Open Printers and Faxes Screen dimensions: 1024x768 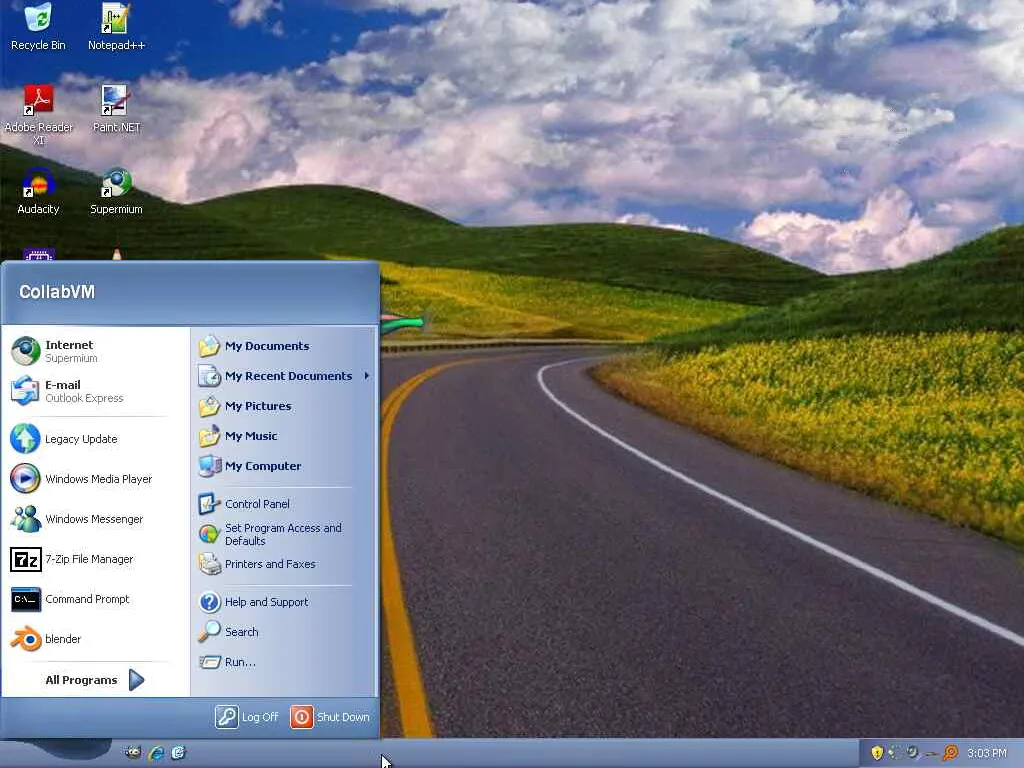click(x=285, y=564)
